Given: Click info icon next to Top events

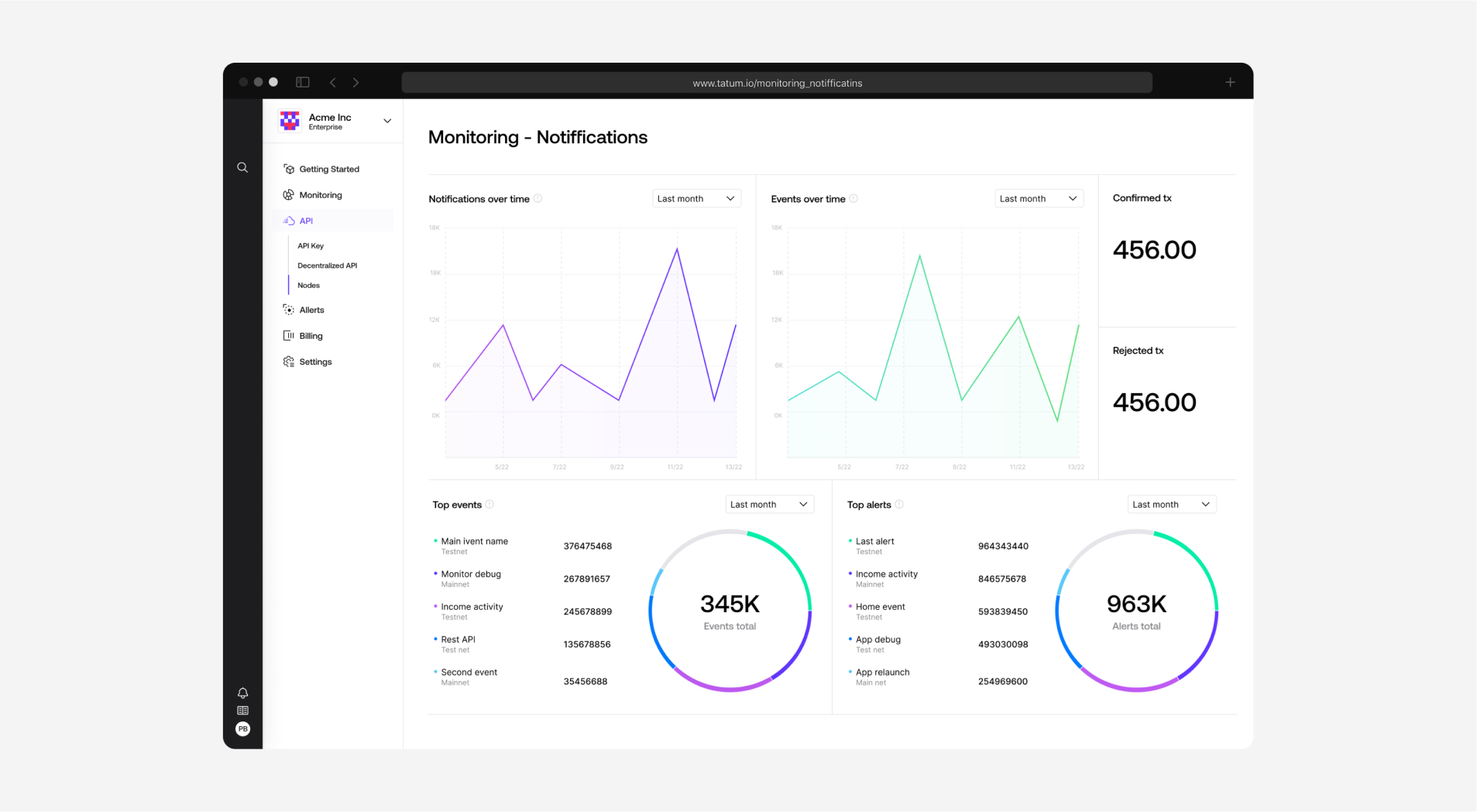Looking at the screenshot, I should click(x=489, y=505).
